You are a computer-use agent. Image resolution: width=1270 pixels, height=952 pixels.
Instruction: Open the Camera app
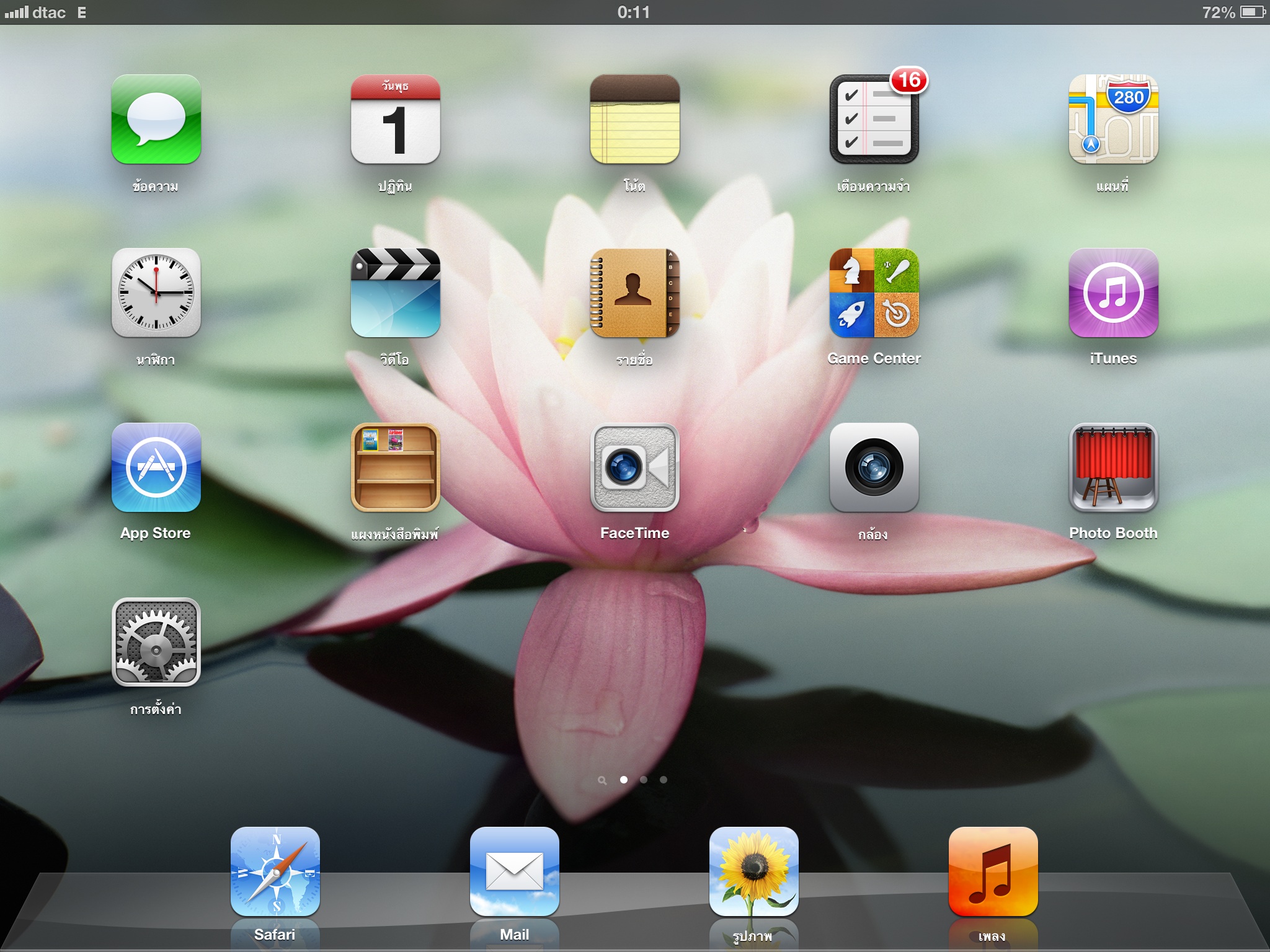tap(874, 468)
